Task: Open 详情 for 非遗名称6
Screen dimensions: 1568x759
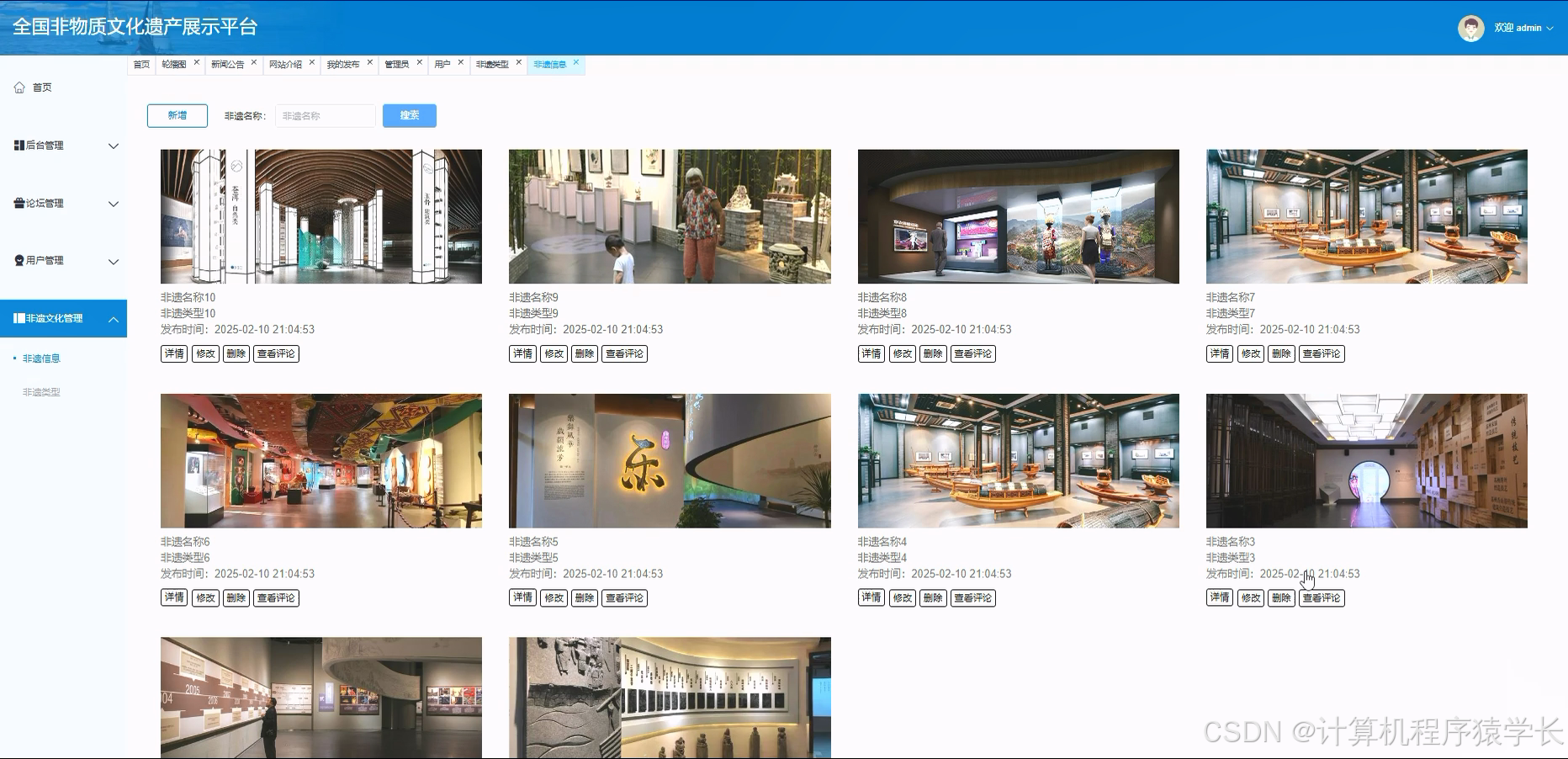Action: click(174, 598)
